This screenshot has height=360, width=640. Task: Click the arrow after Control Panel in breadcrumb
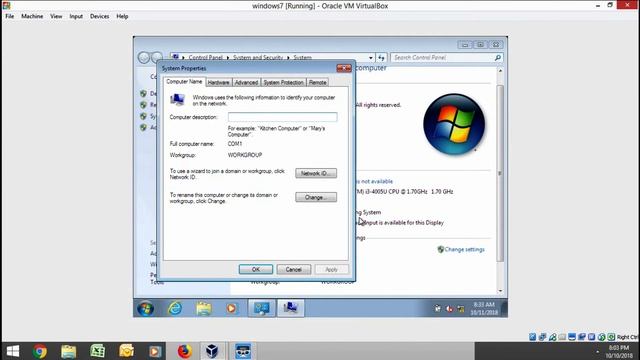point(228,58)
